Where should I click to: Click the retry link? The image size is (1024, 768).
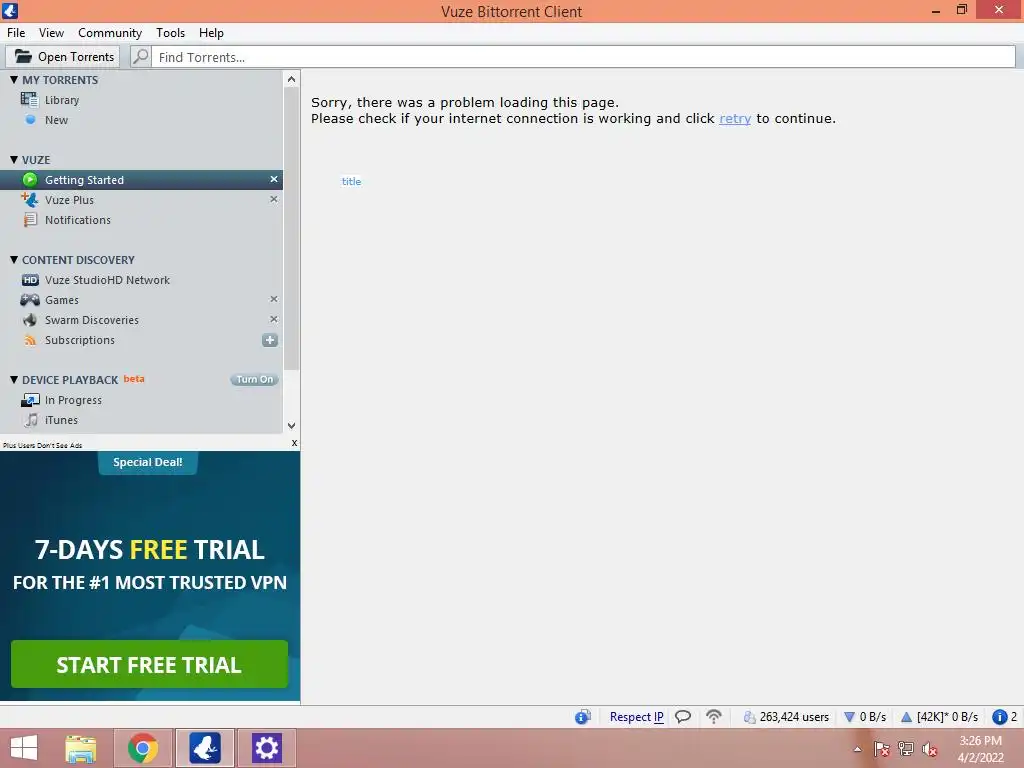[735, 118]
